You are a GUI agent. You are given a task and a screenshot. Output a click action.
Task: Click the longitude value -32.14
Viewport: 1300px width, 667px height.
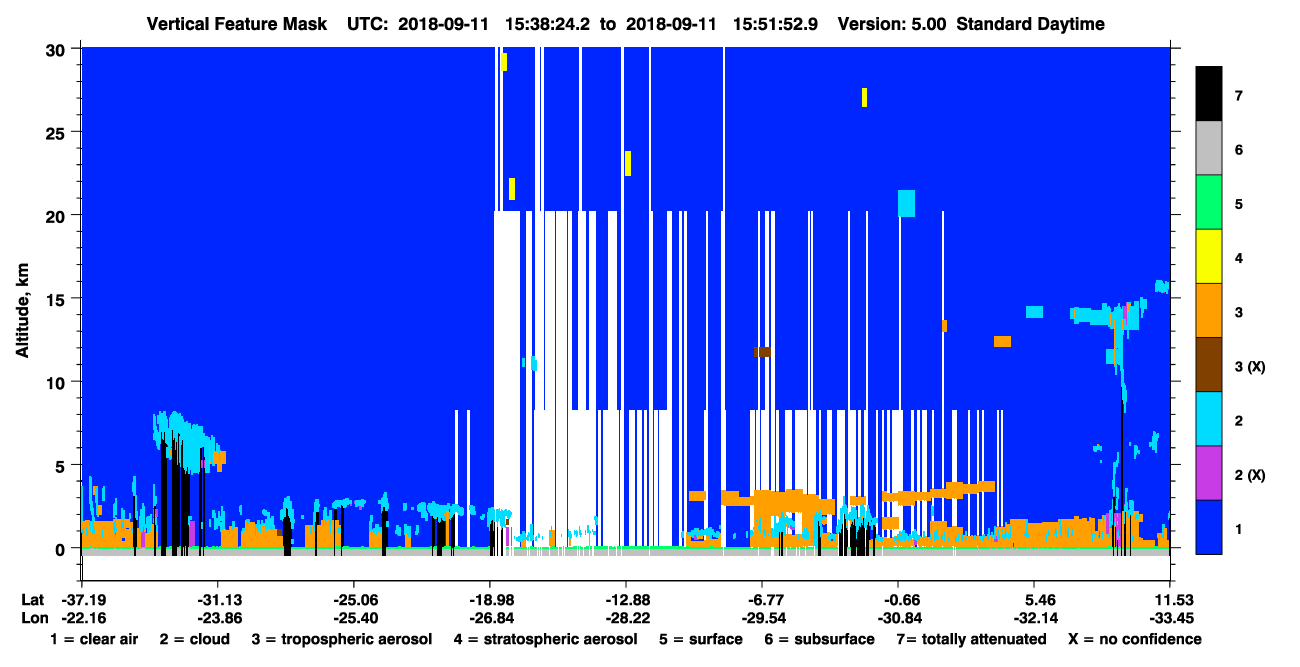(x=1035, y=618)
